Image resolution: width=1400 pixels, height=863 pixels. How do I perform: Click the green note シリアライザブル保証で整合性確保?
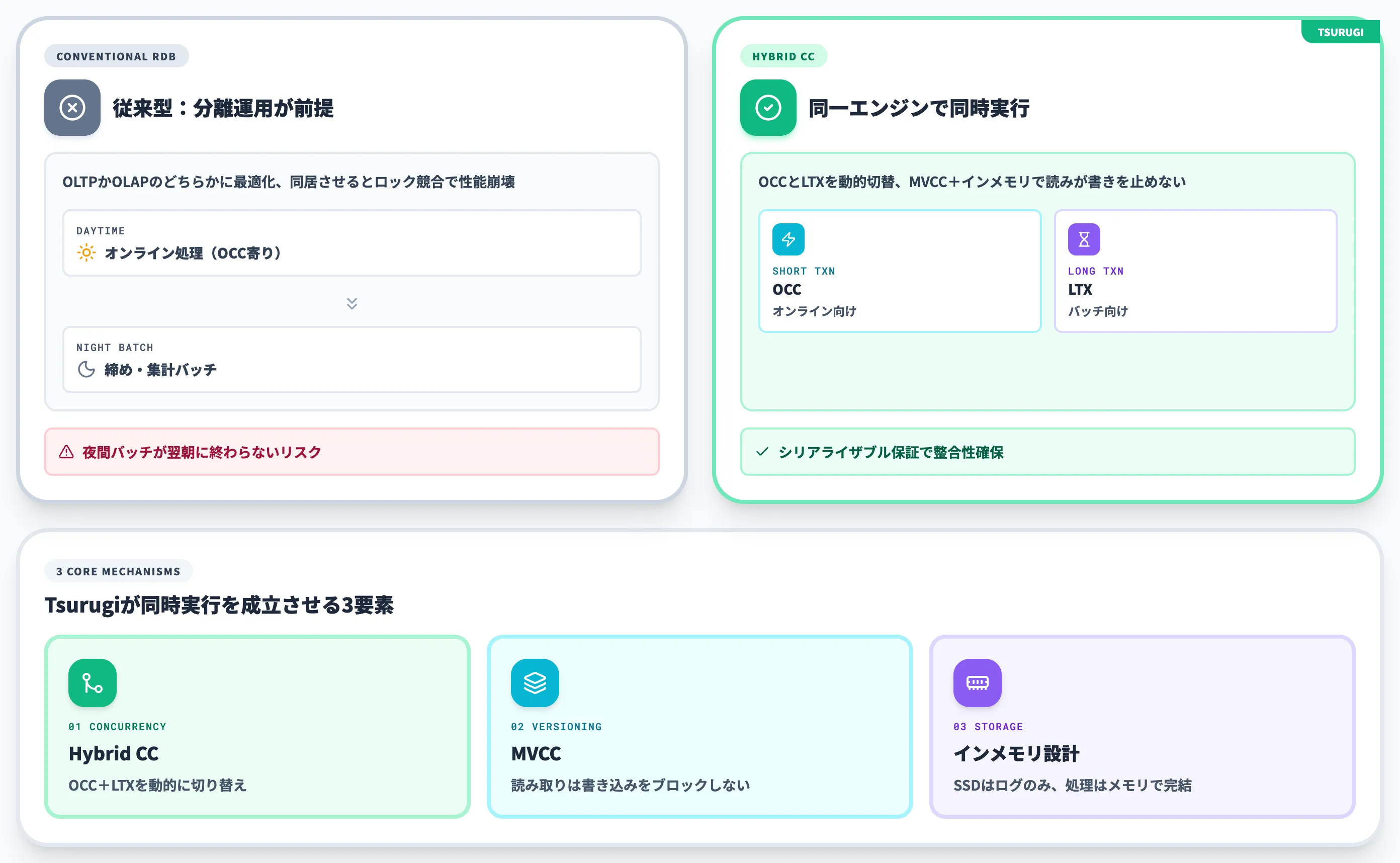pyautogui.click(x=1048, y=452)
